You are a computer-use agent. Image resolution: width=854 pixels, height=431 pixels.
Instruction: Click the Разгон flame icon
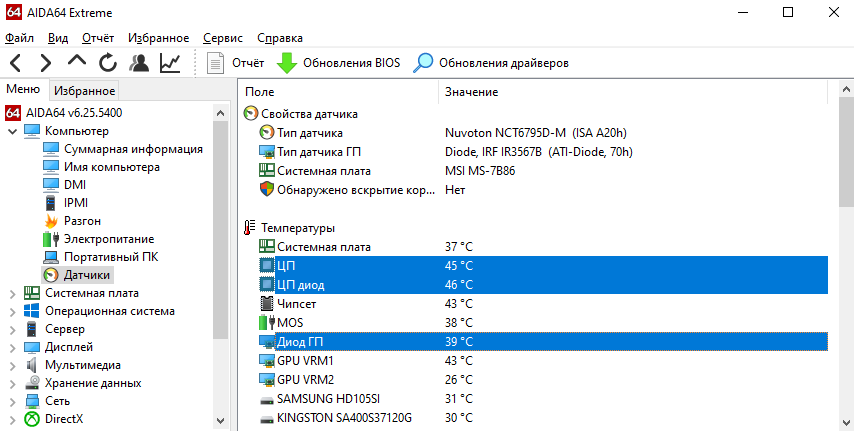pyautogui.click(x=51, y=221)
